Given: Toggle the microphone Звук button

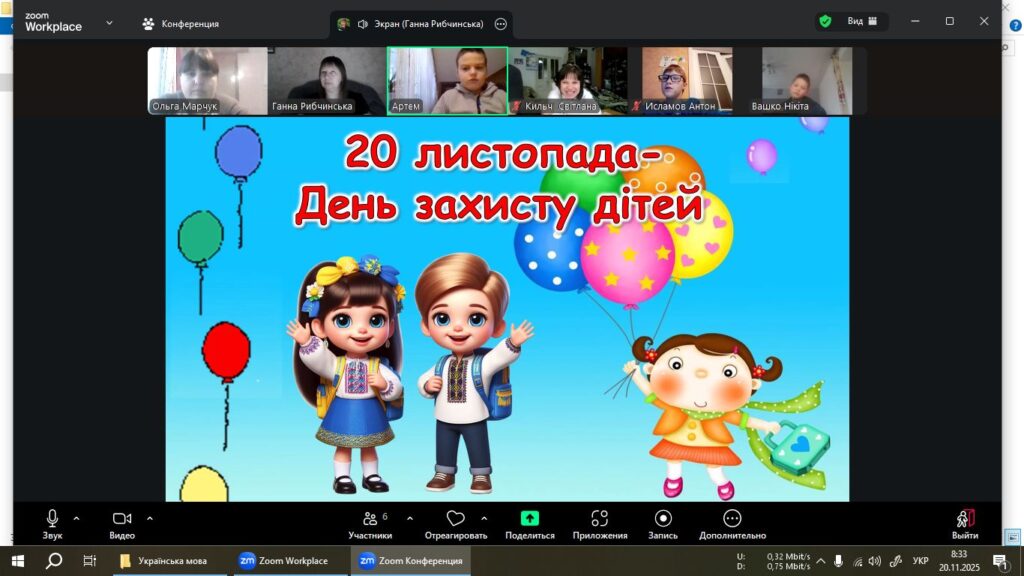Looking at the screenshot, I should pos(52,523).
